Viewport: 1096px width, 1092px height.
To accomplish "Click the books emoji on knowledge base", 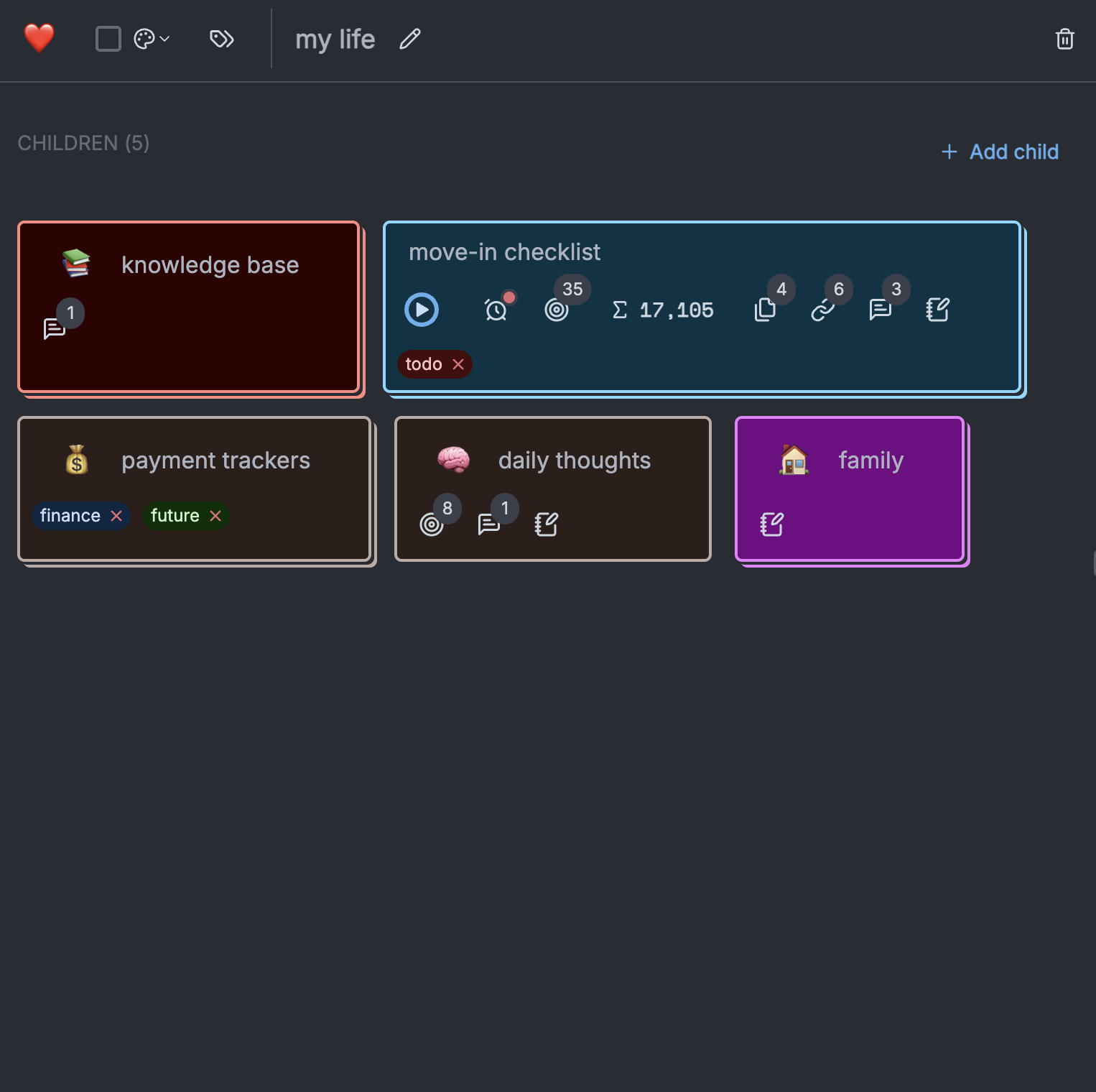I will (x=76, y=264).
